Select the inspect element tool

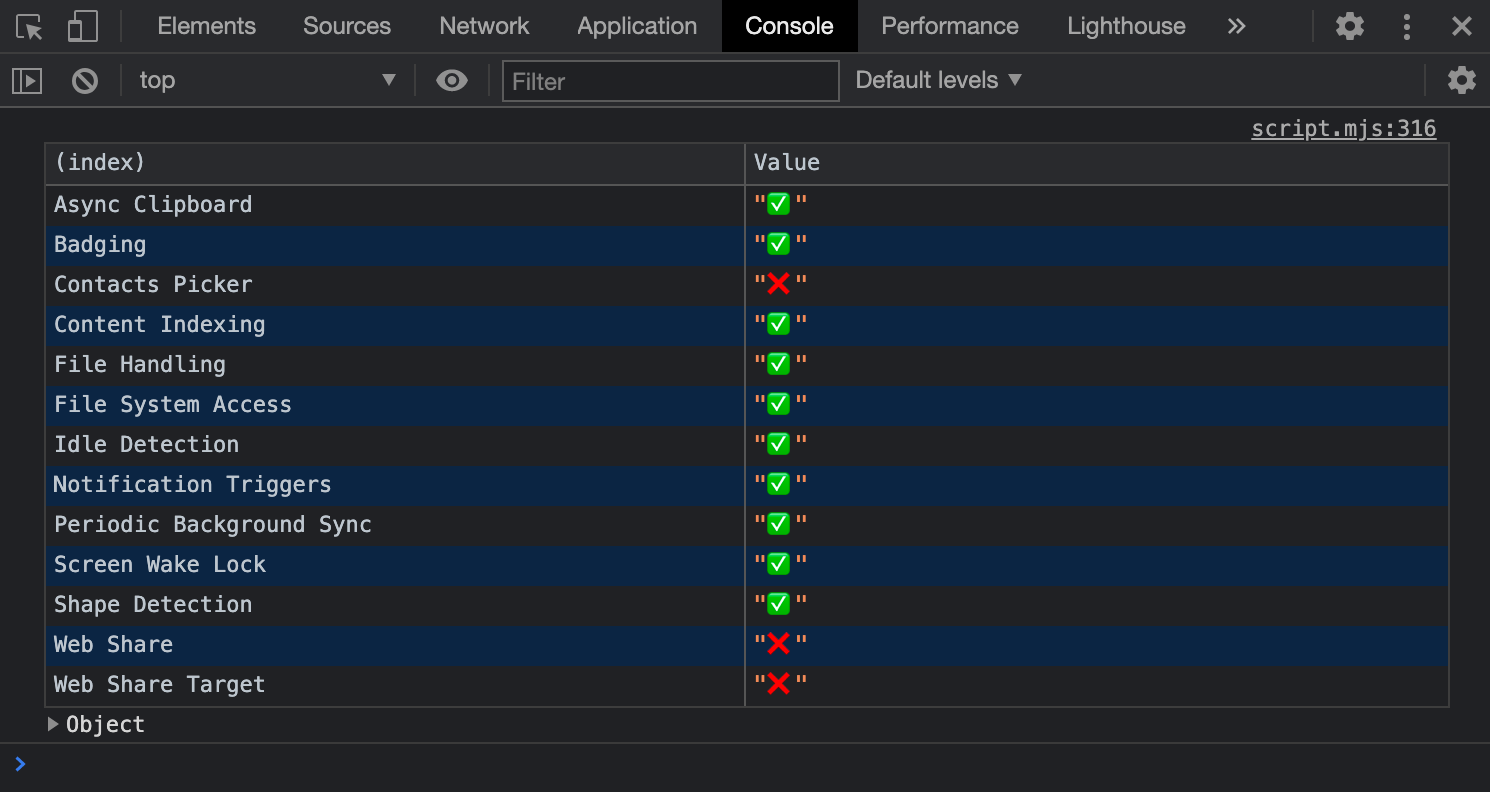coord(28,26)
